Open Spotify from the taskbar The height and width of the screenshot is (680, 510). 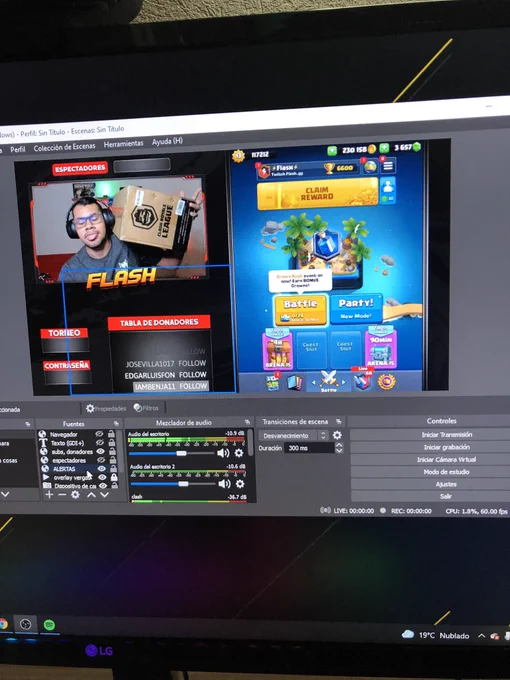pos(49,625)
